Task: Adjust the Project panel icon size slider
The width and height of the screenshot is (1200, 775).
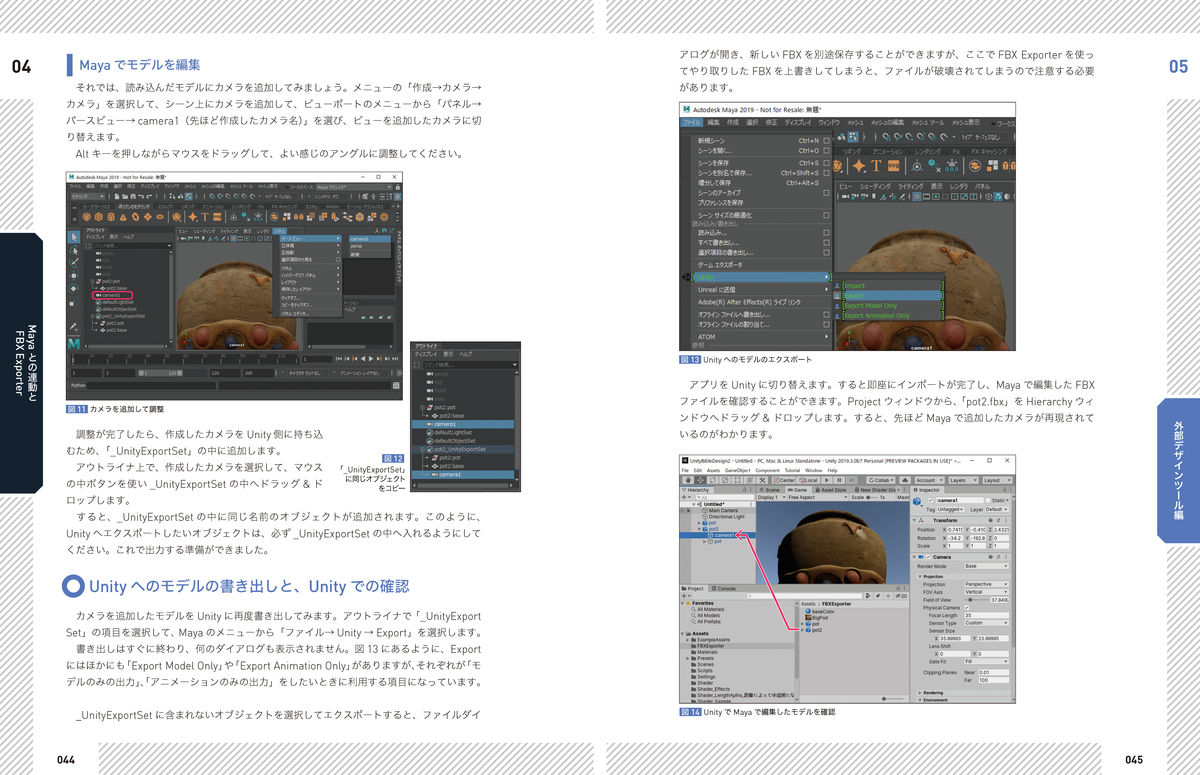Action: [x=893, y=699]
